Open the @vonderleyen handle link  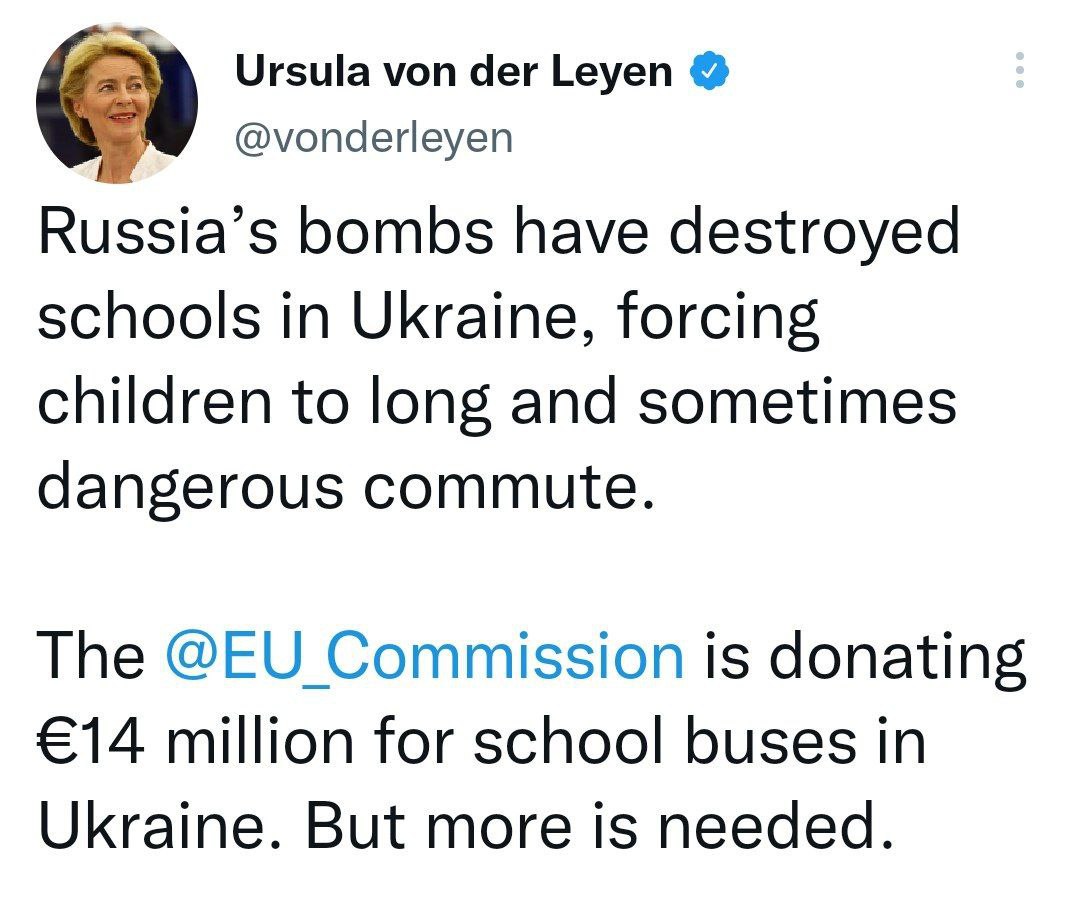373,138
